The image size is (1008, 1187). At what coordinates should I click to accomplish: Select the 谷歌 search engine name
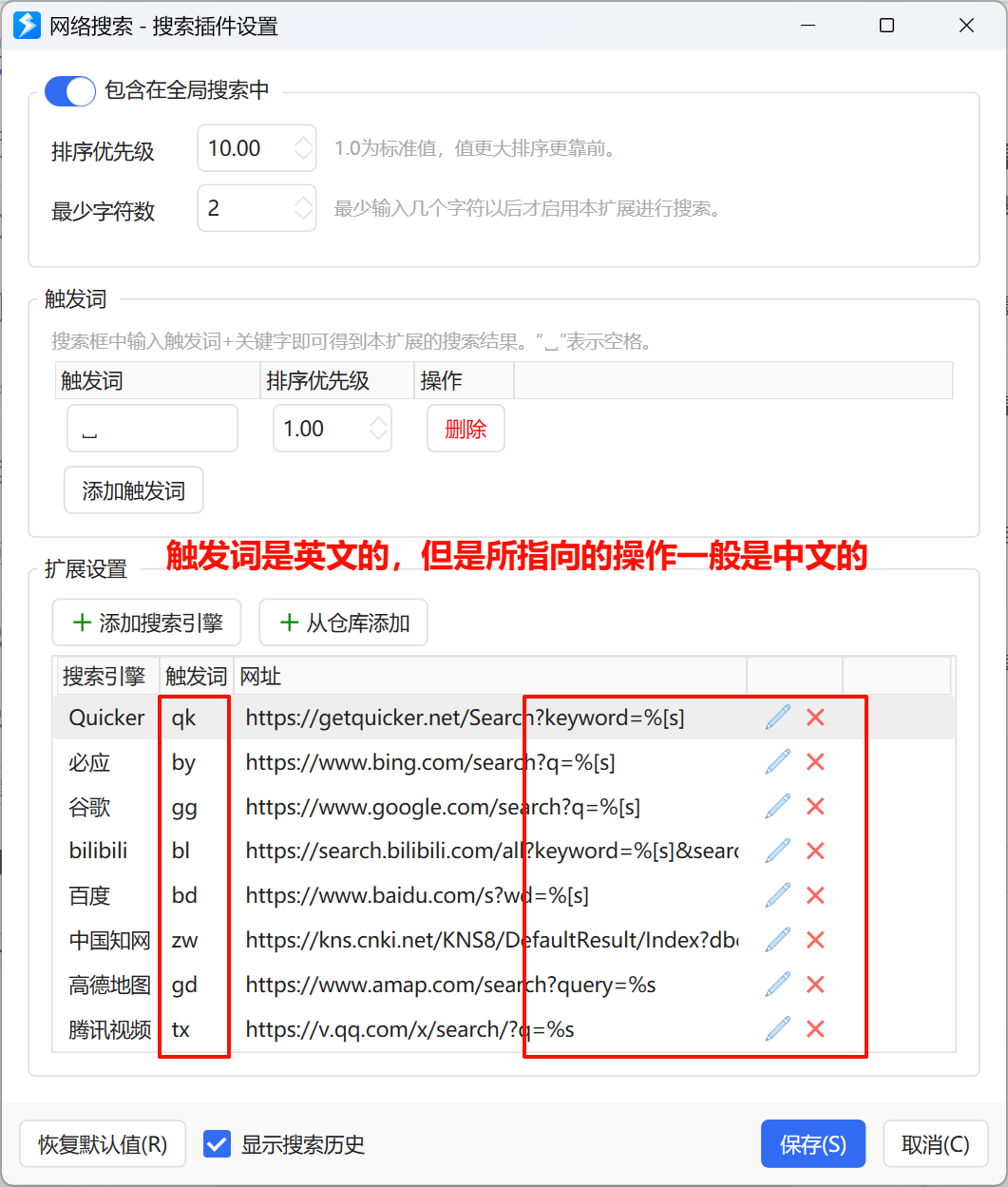tap(90, 807)
